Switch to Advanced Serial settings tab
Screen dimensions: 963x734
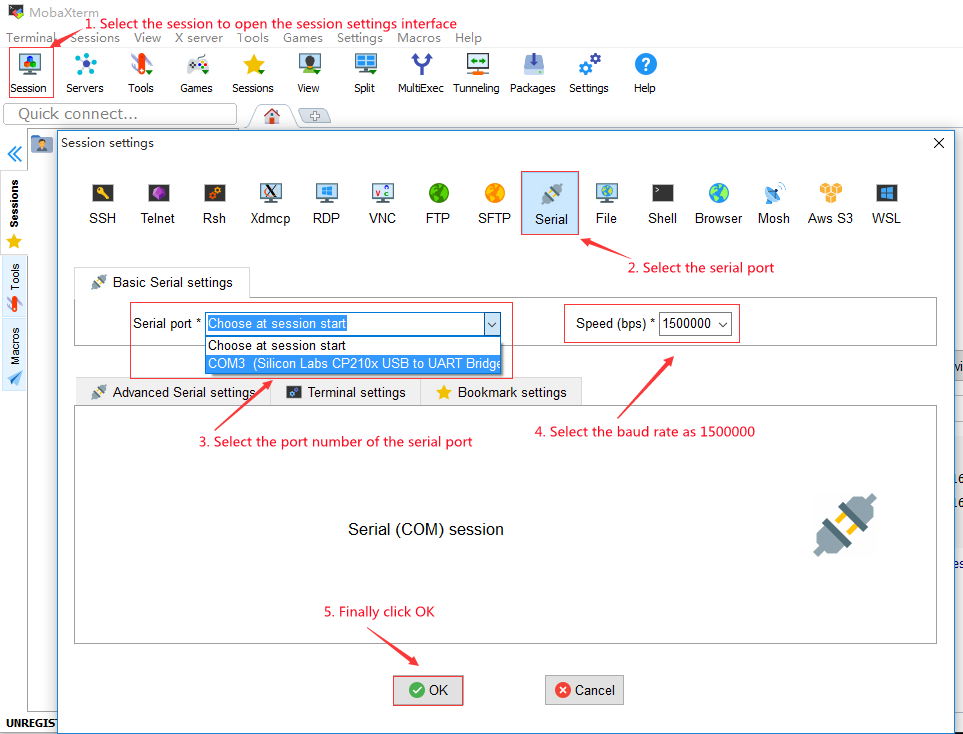click(173, 392)
